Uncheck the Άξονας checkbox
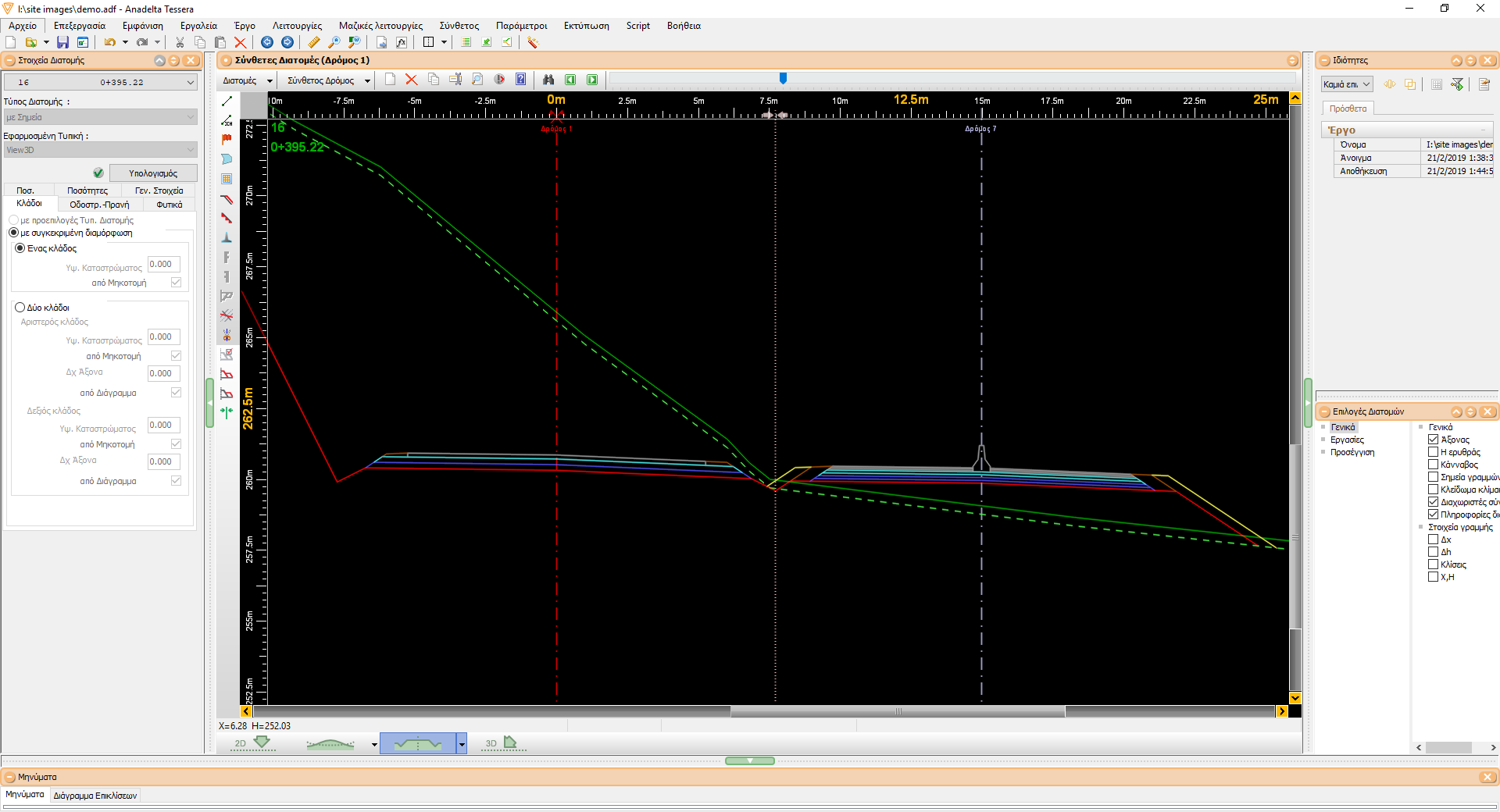The width and height of the screenshot is (1500, 812). coord(1433,440)
